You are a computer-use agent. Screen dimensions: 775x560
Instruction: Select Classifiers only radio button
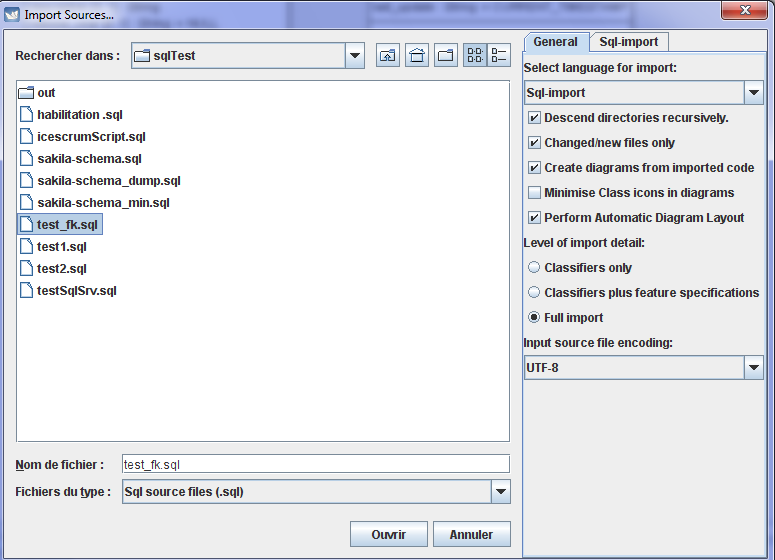(x=534, y=267)
